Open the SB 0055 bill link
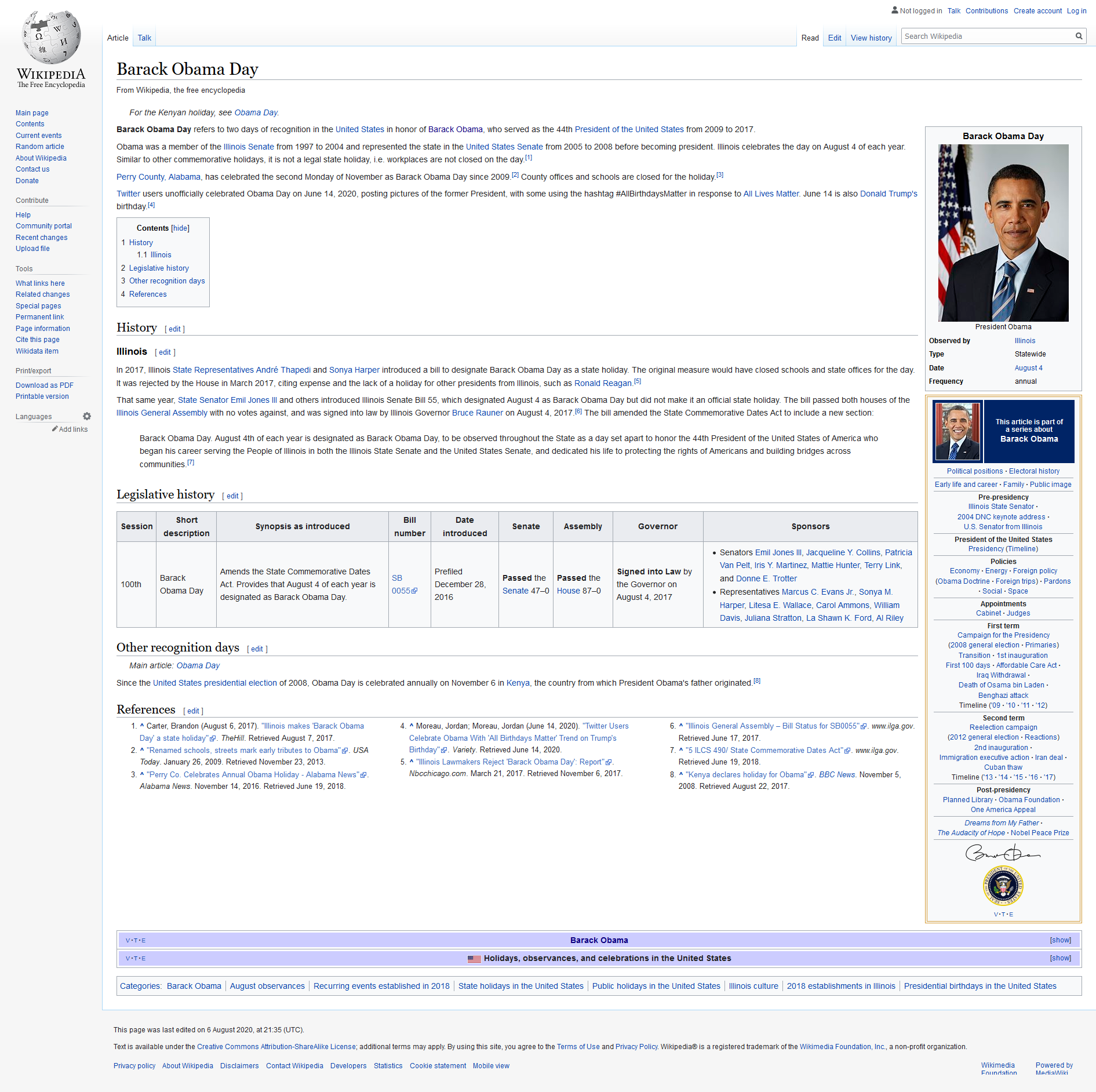The height and width of the screenshot is (1092, 1096). point(404,584)
